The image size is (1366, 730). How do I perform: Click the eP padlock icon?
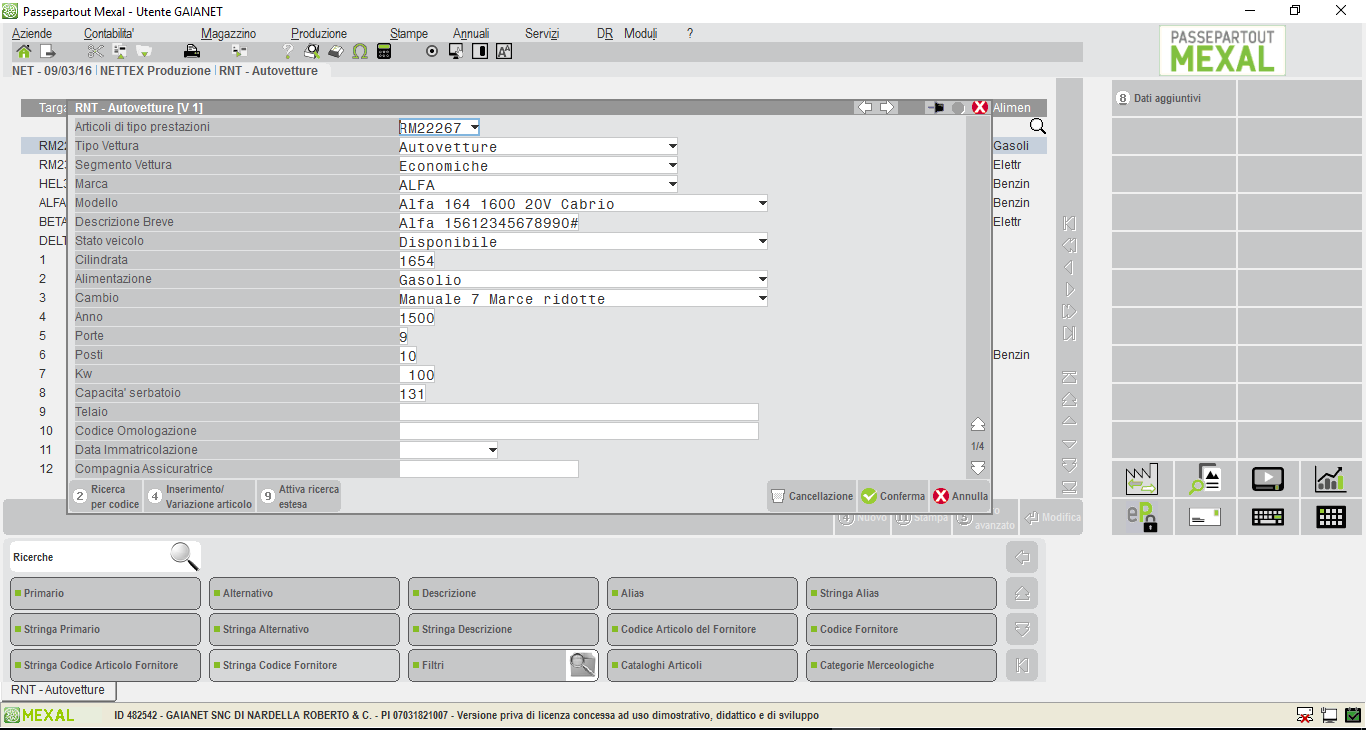pyautogui.click(x=1142, y=517)
